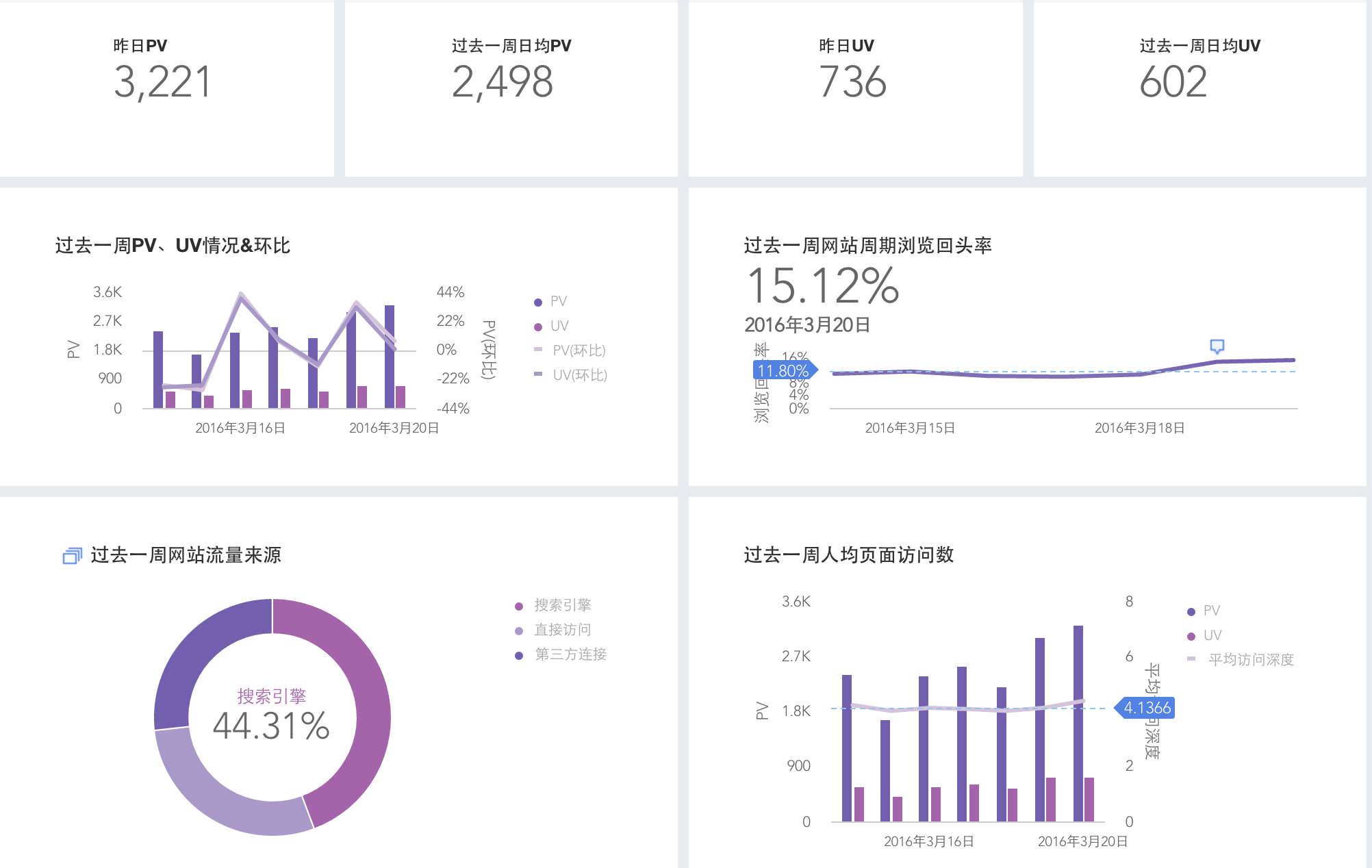Toggle the UV(环比) legend item
The width and height of the screenshot is (1372, 868).
[x=570, y=375]
